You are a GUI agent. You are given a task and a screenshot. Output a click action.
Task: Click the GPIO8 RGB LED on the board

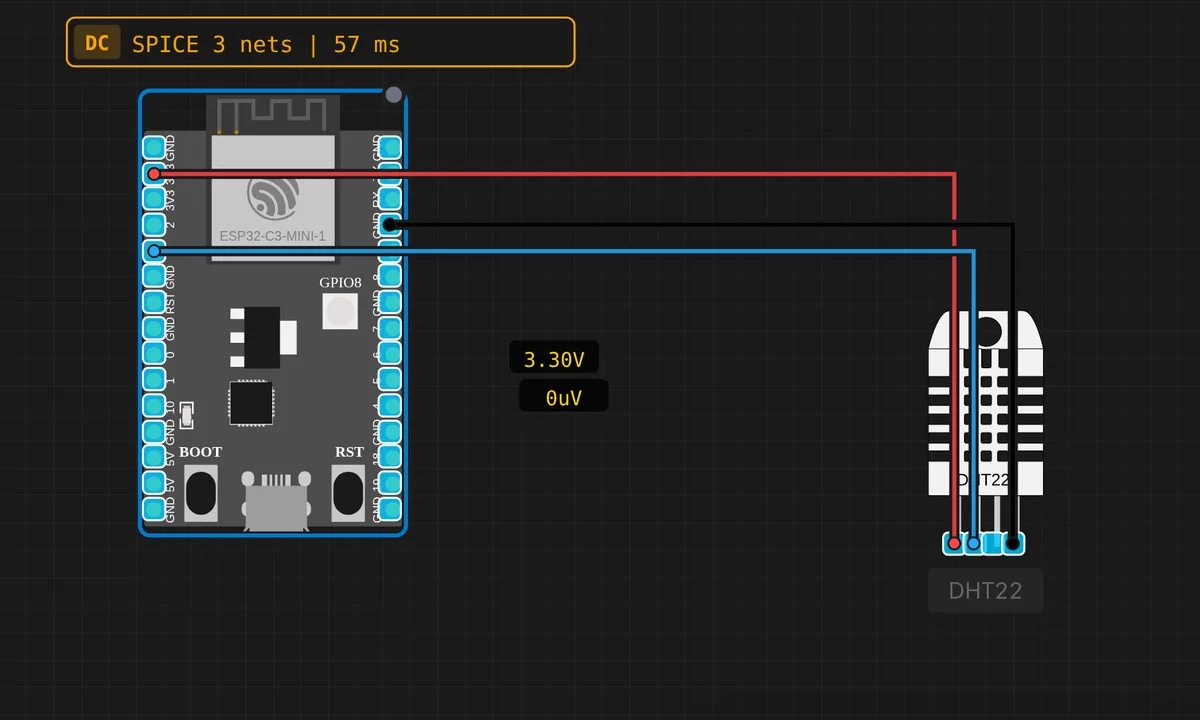340,312
